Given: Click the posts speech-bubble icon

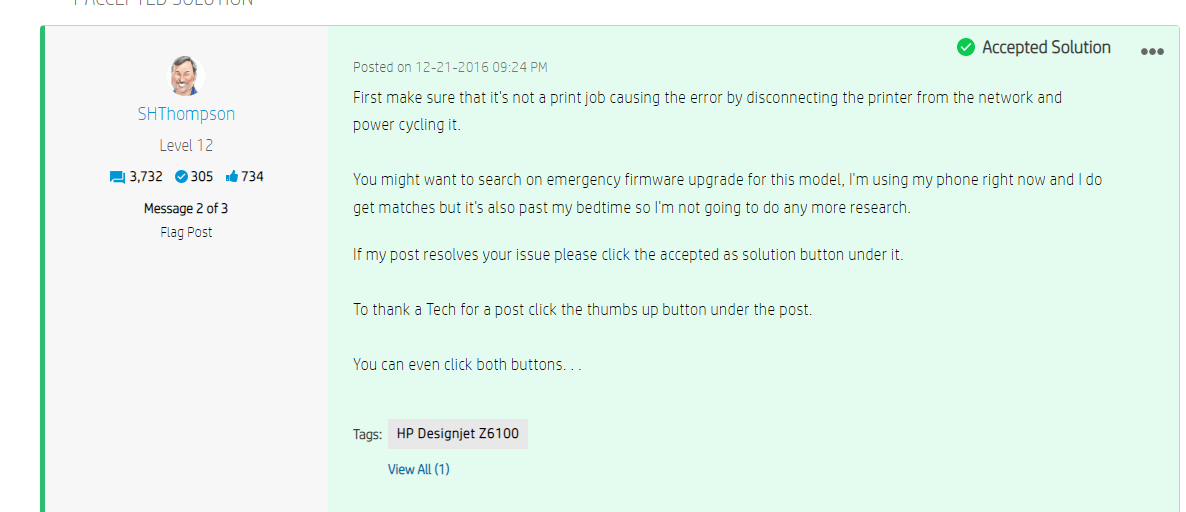Looking at the screenshot, I should tap(117, 177).
